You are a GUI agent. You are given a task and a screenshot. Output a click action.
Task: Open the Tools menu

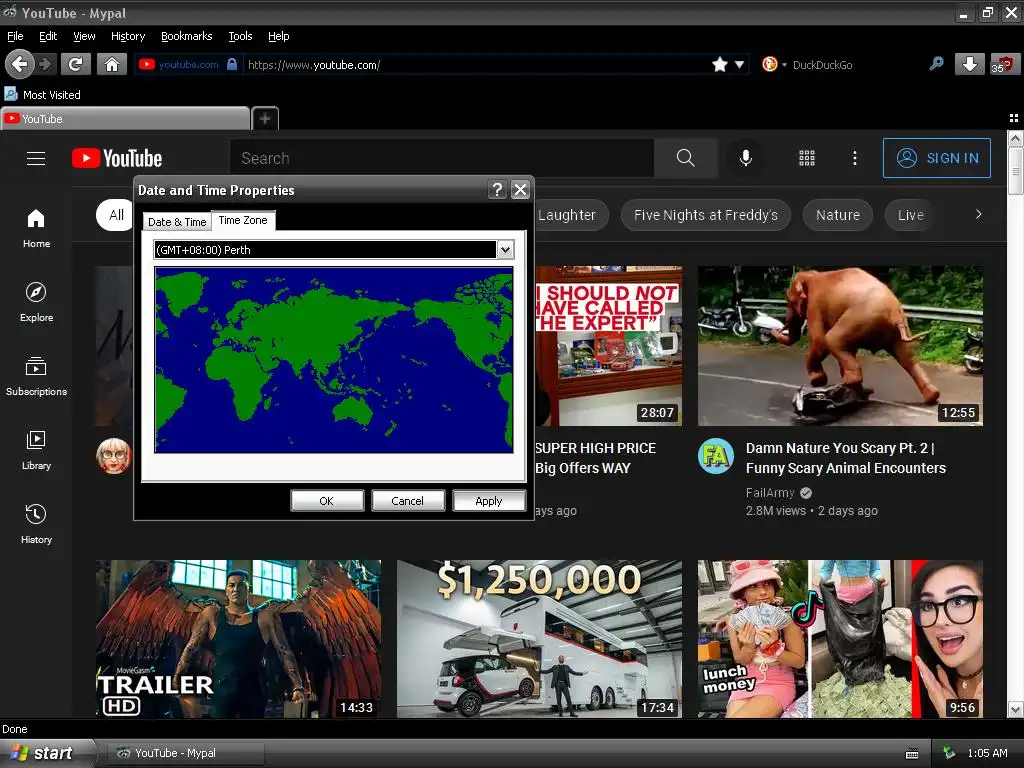pos(240,36)
